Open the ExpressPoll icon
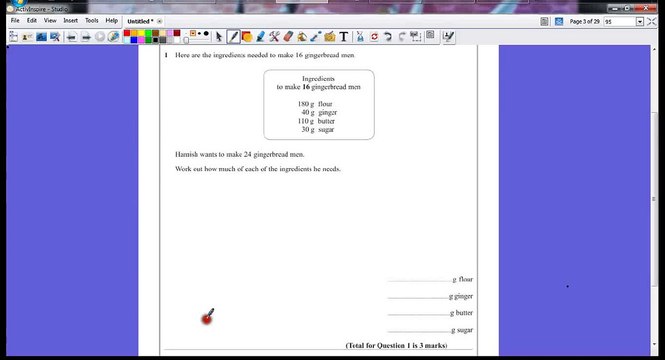Viewport: 665px width, 360px height. coord(114,37)
